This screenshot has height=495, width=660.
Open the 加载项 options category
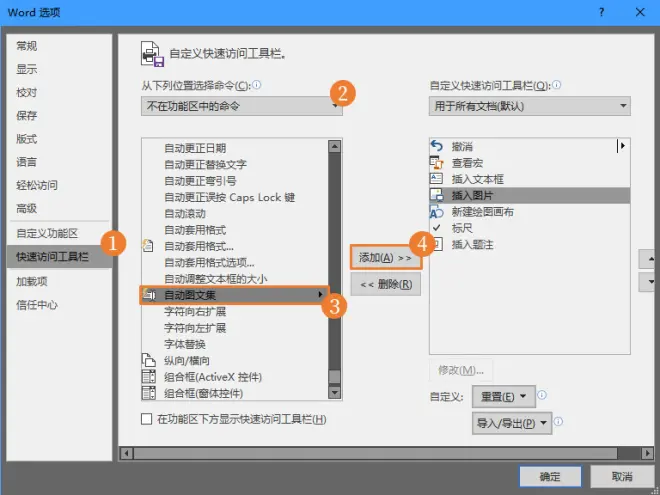[59, 281]
